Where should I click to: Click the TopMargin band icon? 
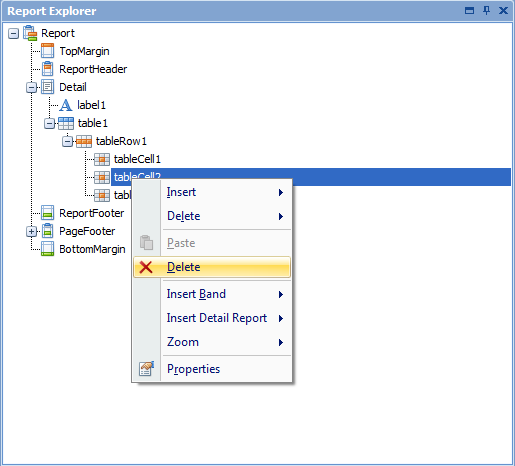pyautogui.click(x=48, y=51)
